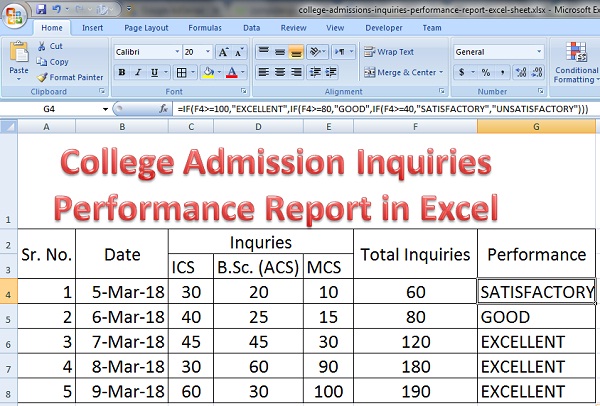Image resolution: width=600 pixels, height=406 pixels.
Task: Open the Number dialog launcher
Action: [541, 91]
